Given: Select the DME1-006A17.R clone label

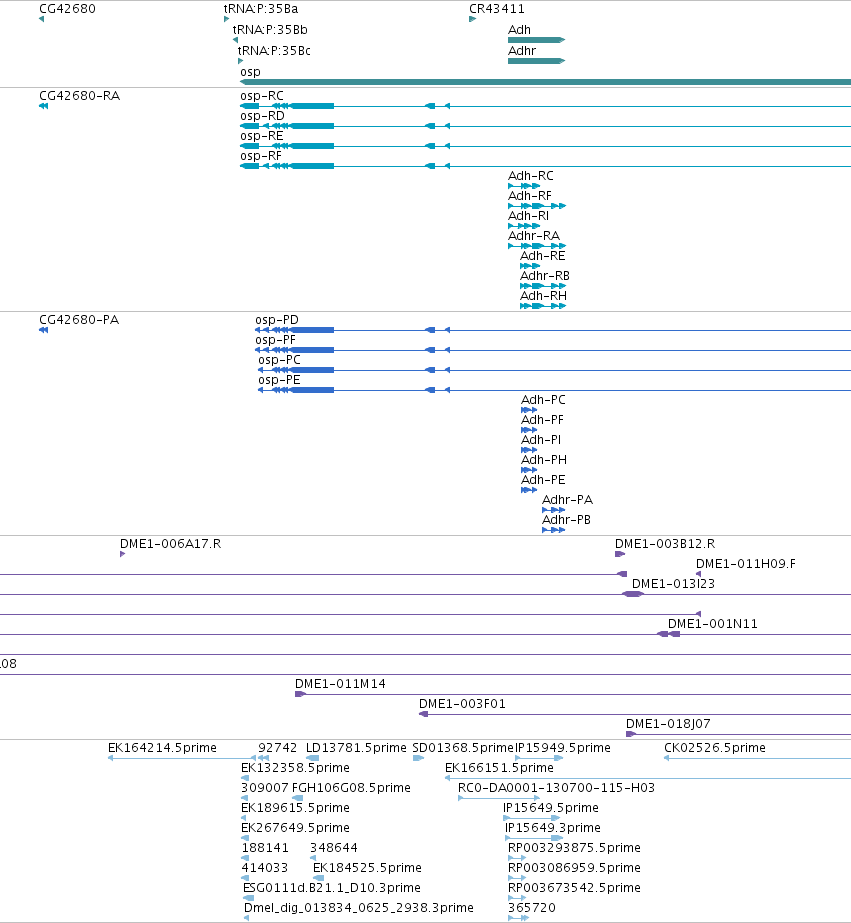Looking at the screenshot, I should tap(171, 544).
